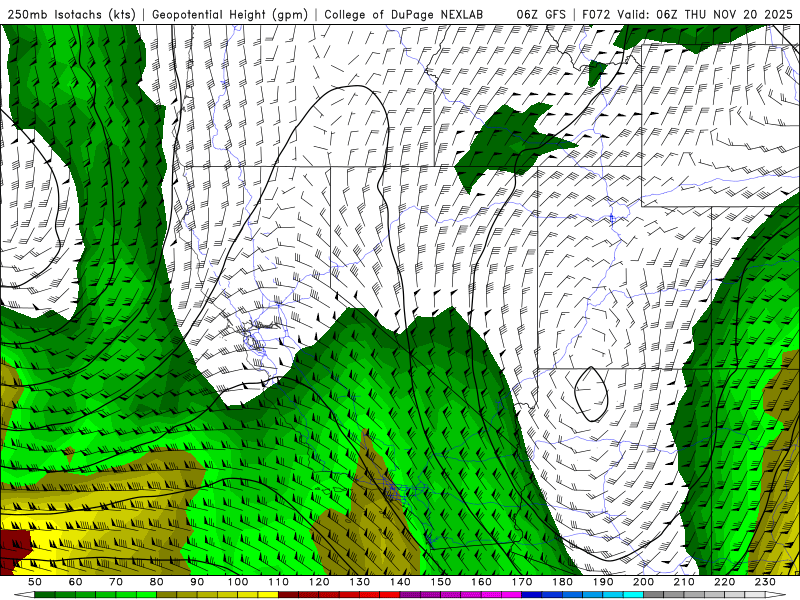The image size is (800, 600).
Task: Click the 200 value on the color scale
Action: 643,582
